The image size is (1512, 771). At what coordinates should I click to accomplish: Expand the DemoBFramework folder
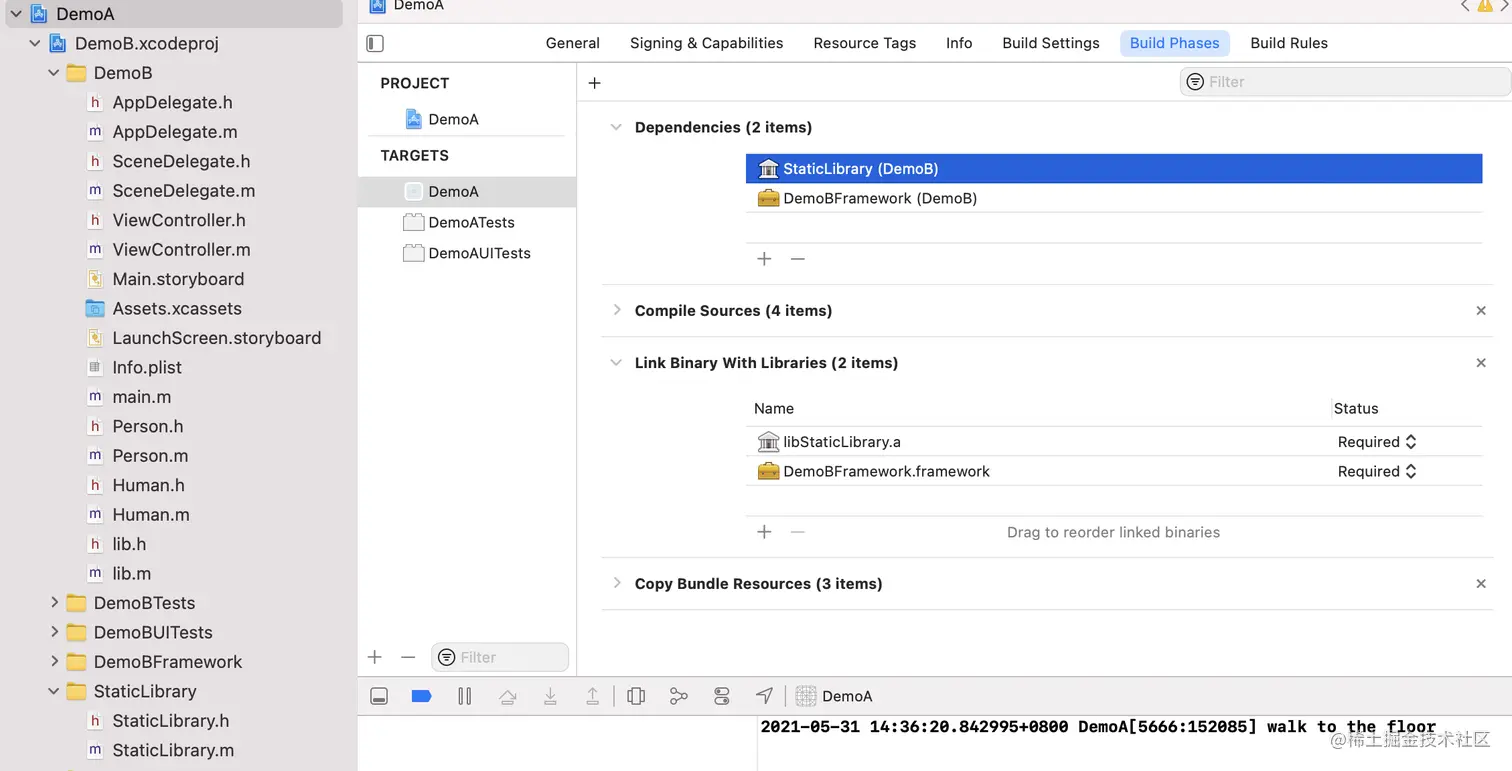click(x=54, y=662)
